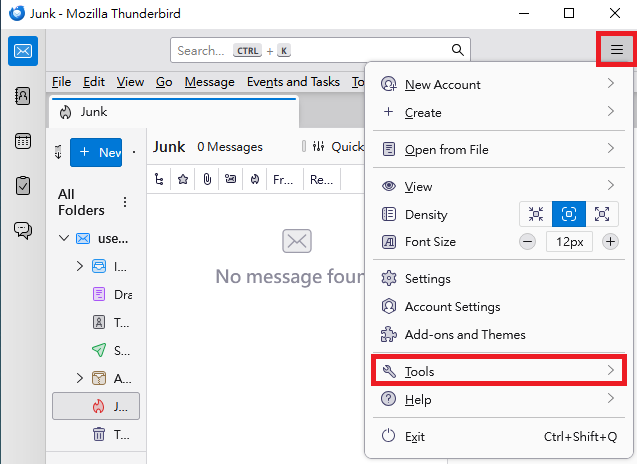The image size is (637, 464).
Task: Click the Density list icon
Action: 389,214
